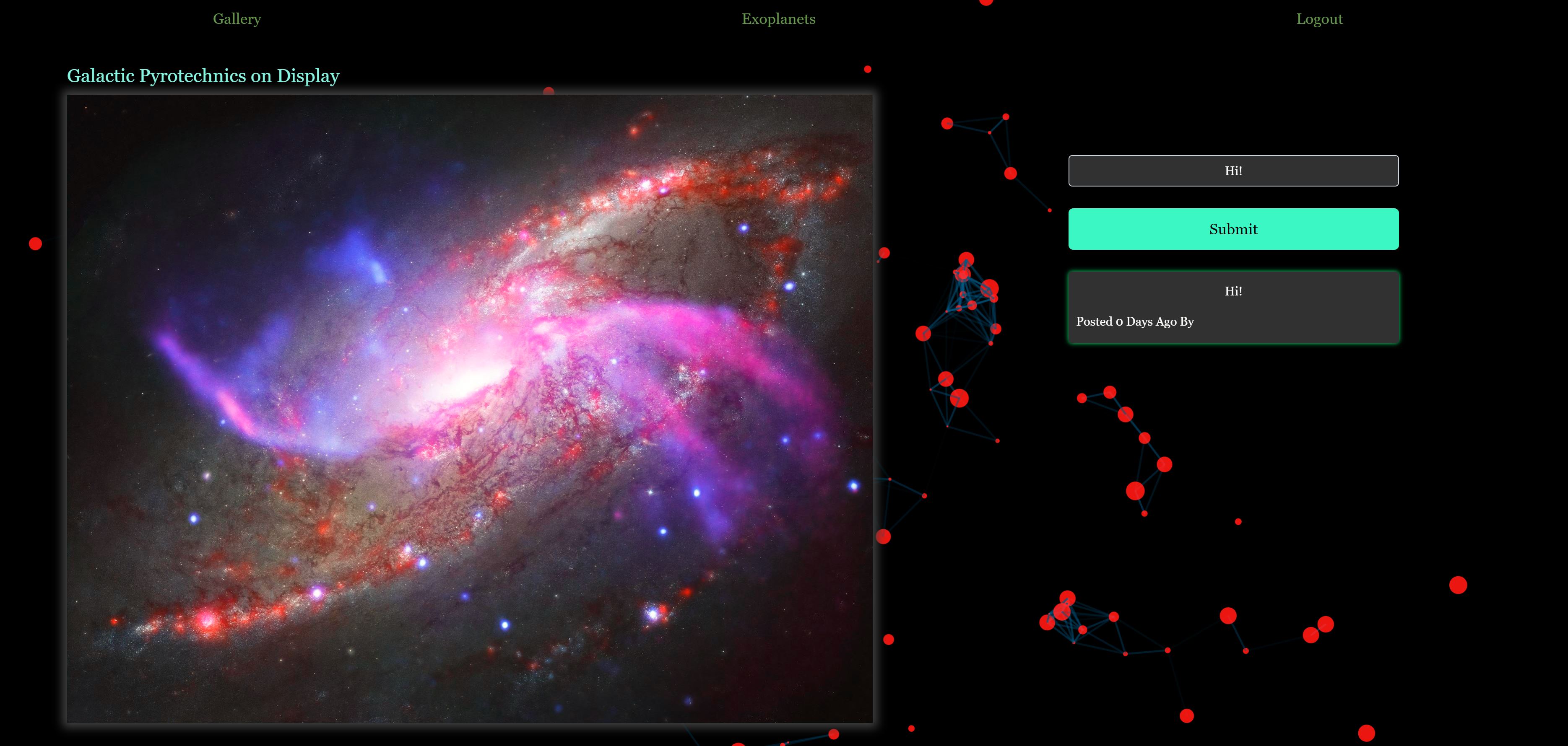Click the curved chain of red dots below the comment

tap(1144, 438)
